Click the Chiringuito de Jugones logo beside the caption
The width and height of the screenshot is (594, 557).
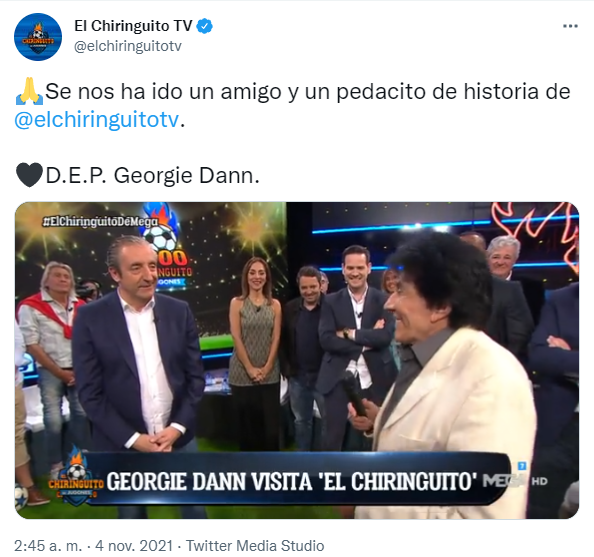tap(75, 477)
